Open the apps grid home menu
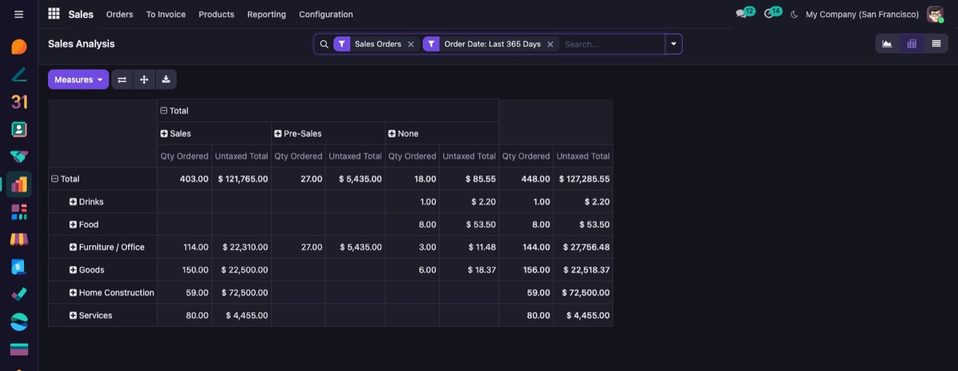958x371 pixels. pyautogui.click(x=54, y=14)
